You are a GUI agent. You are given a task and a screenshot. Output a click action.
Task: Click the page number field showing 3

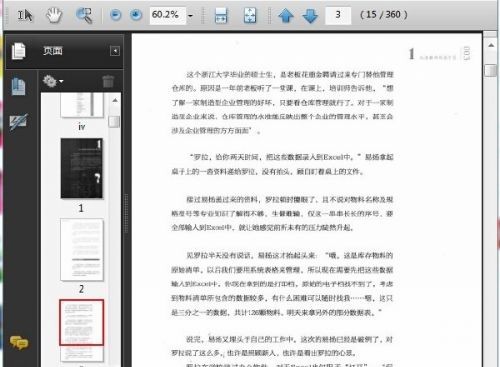[x=338, y=15]
